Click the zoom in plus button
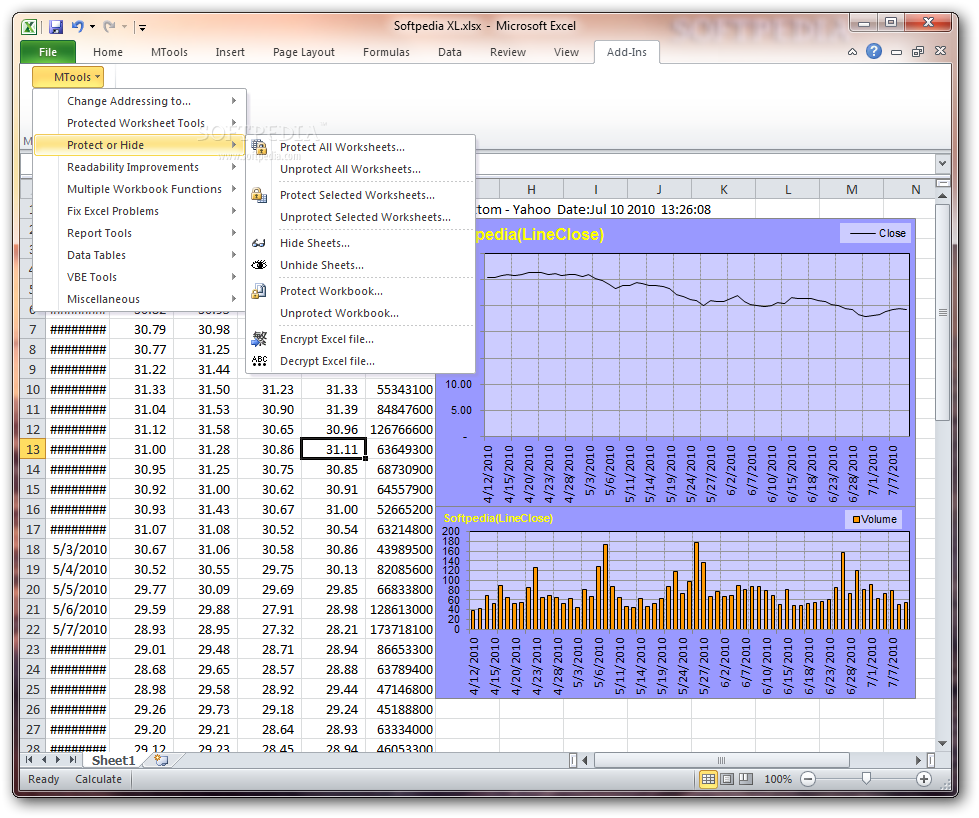 [923, 779]
